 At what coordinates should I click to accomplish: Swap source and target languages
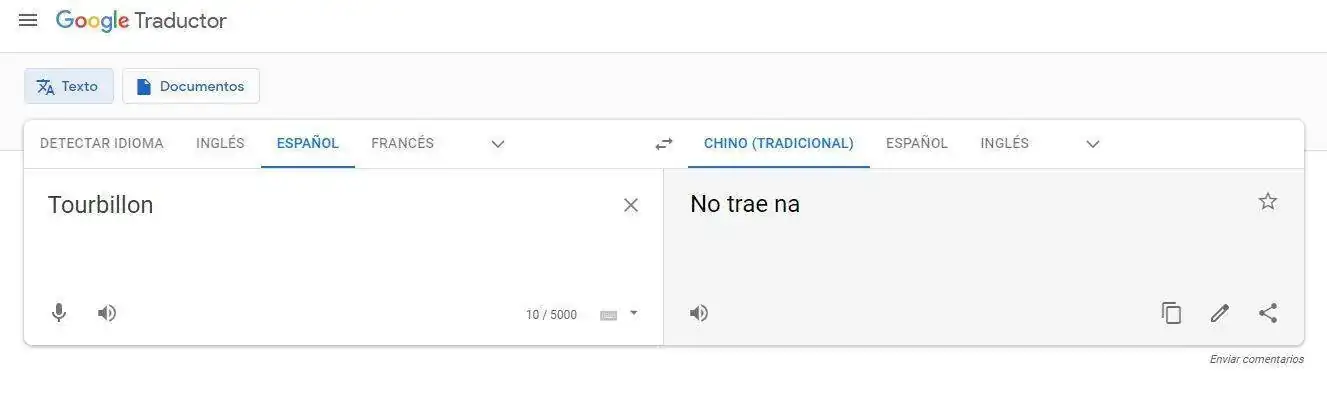pyautogui.click(x=664, y=144)
